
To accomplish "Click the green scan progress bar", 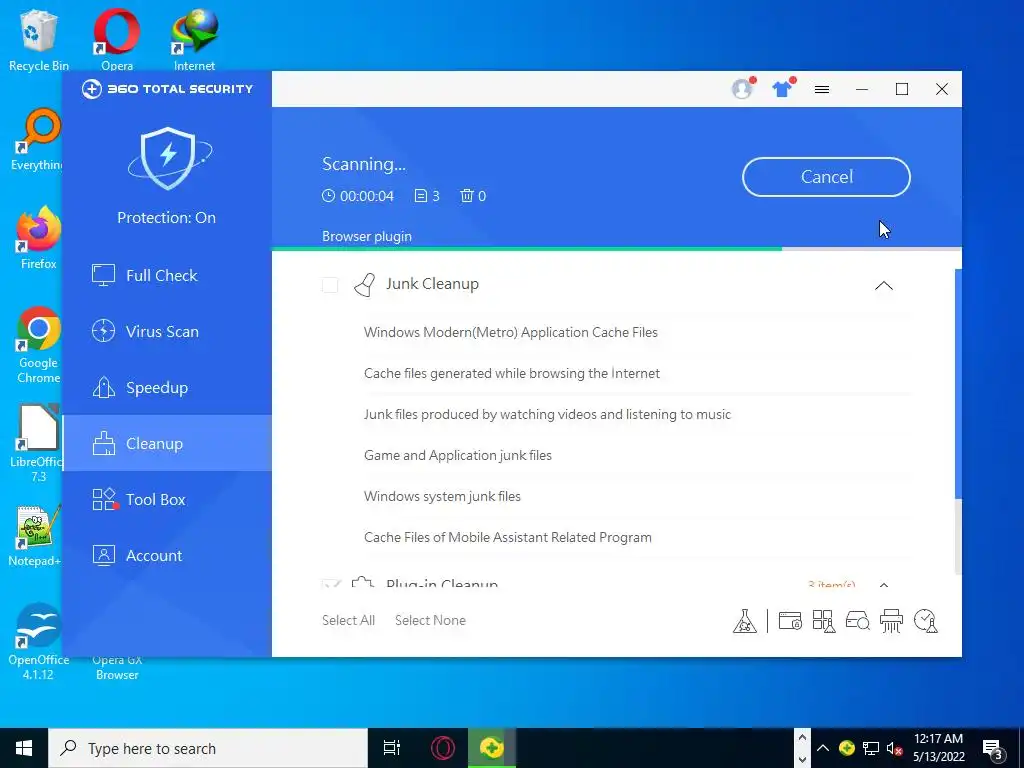I will 526,249.
